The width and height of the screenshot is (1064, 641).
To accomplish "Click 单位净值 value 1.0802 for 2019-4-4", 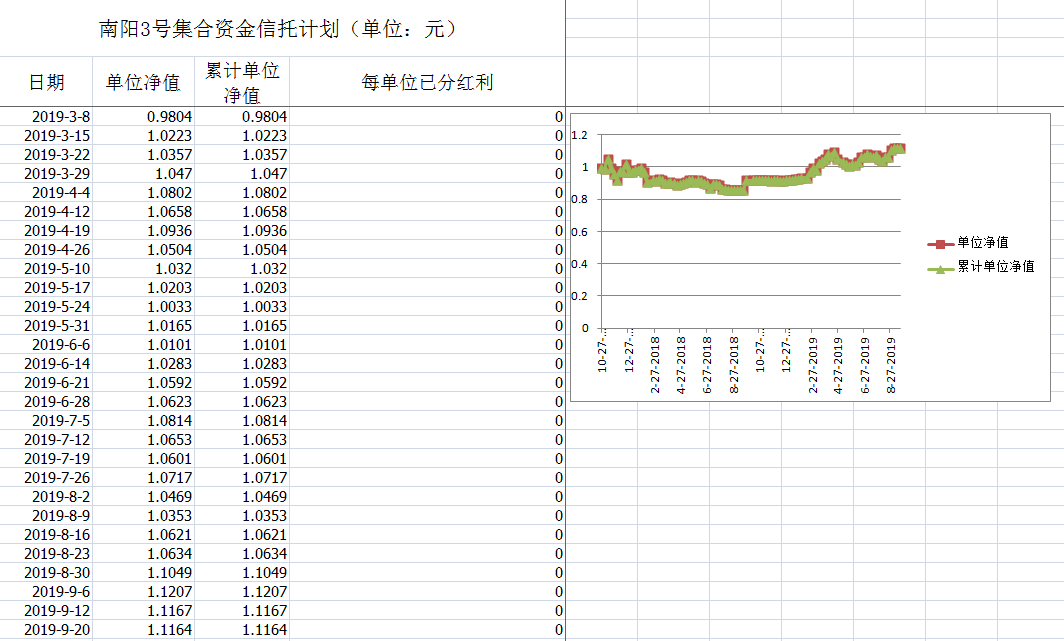I will click(x=143, y=193).
